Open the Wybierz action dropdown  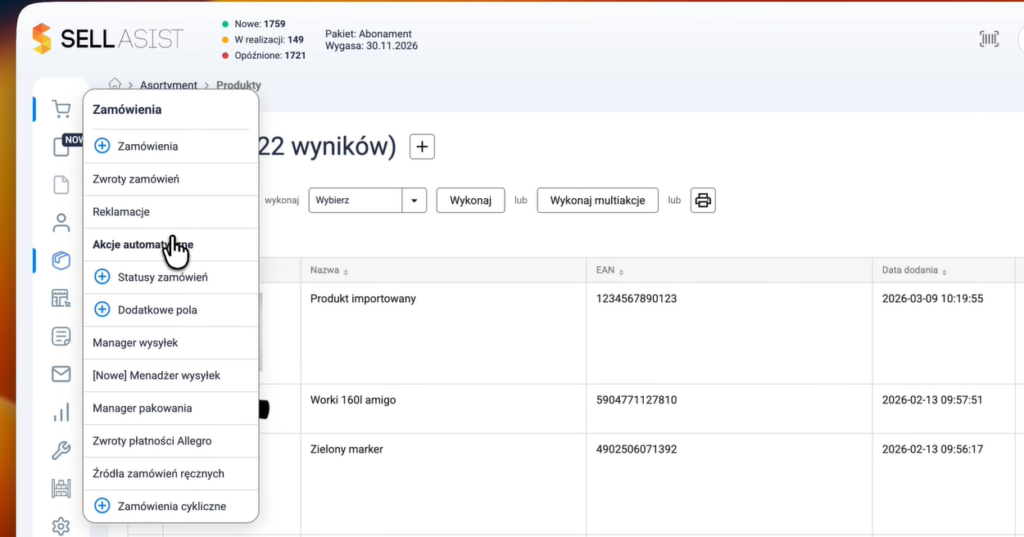(368, 200)
